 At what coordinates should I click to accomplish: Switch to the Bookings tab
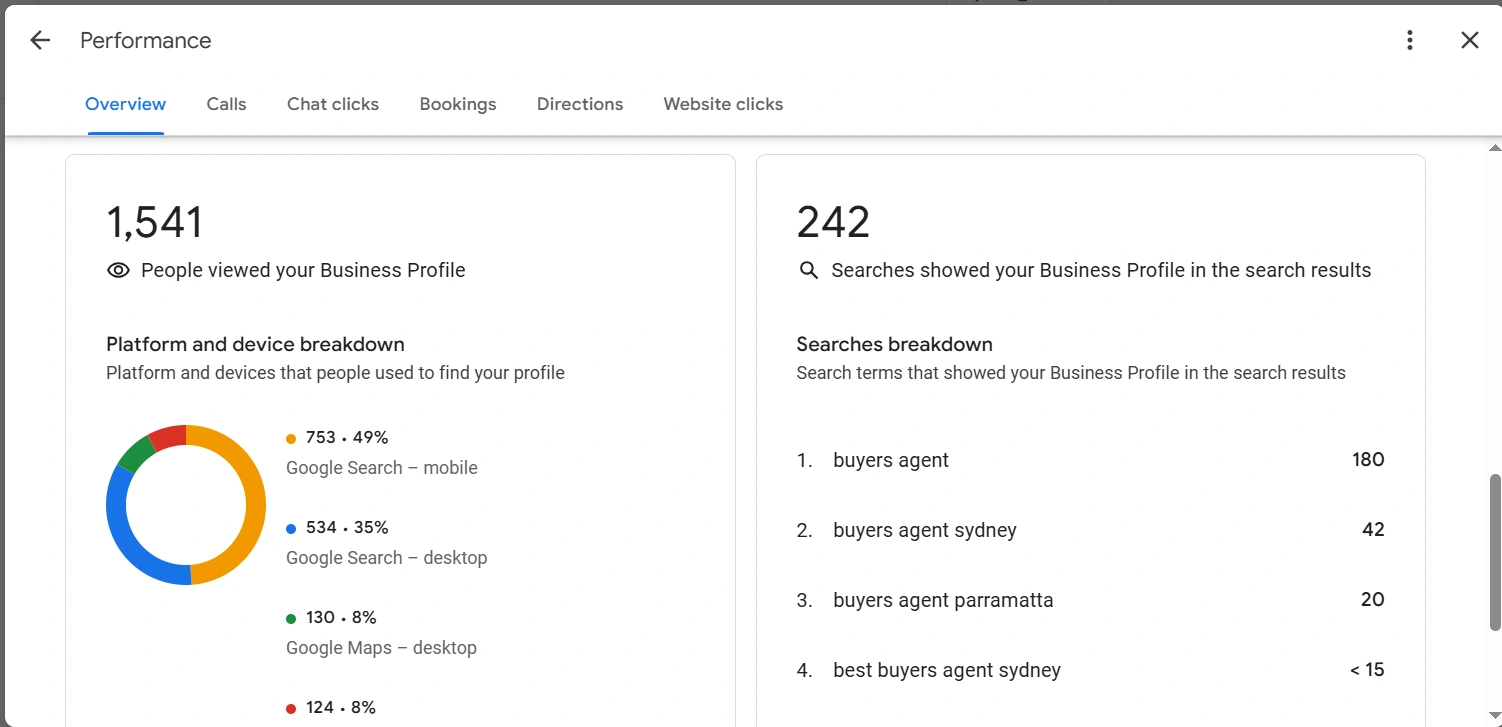457,104
